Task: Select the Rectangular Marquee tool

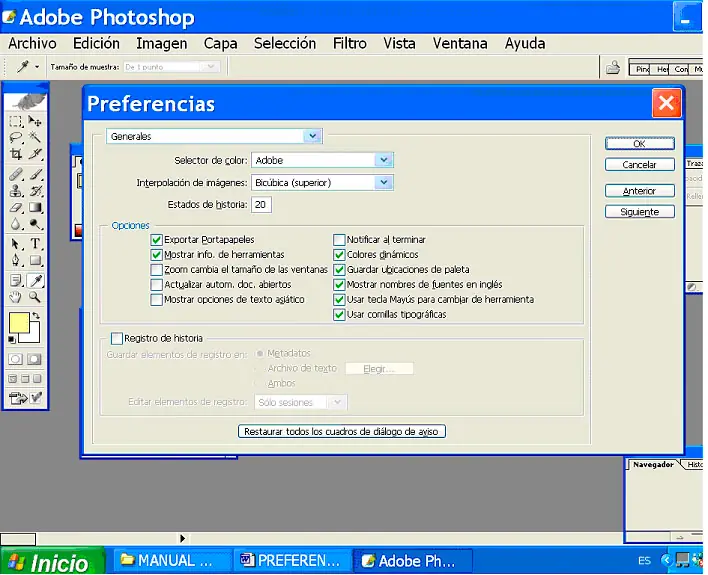Action: (x=16, y=121)
